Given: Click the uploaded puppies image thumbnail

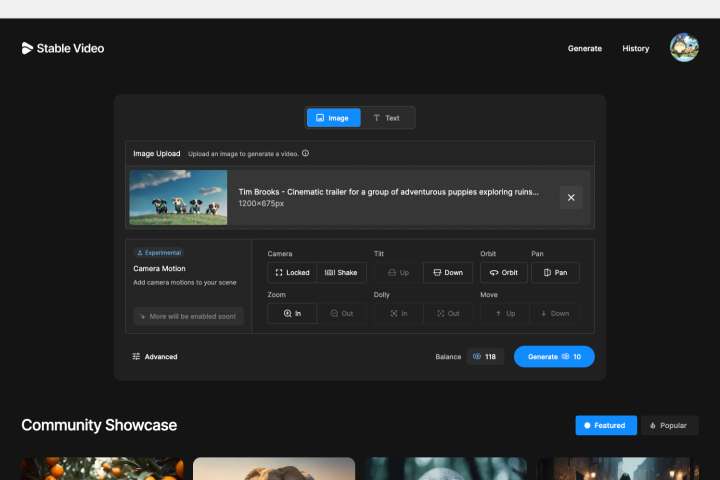Looking at the screenshot, I should [x=178, y=197].
